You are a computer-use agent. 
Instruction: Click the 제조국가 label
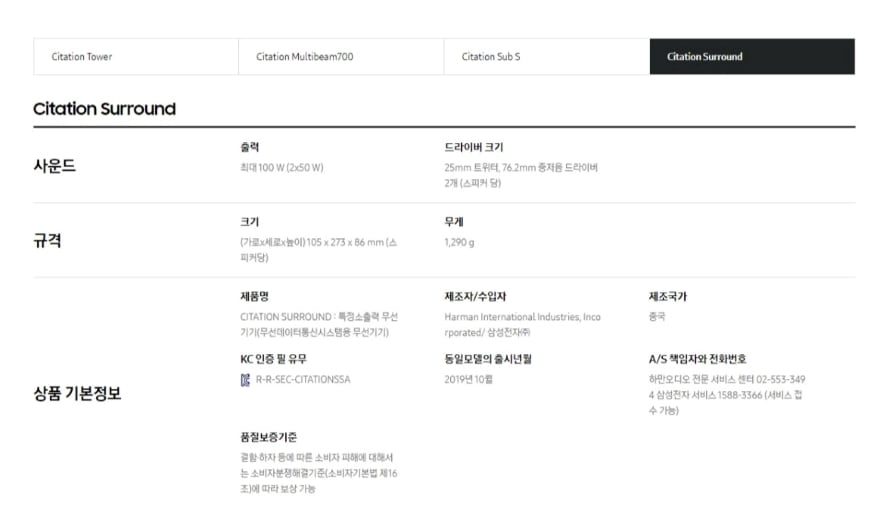[668, 297]
